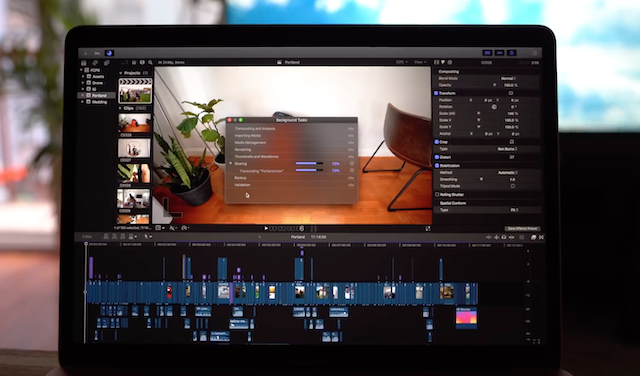
Task: Close the Background Tasks window
Action: click(x=229, y=120)
